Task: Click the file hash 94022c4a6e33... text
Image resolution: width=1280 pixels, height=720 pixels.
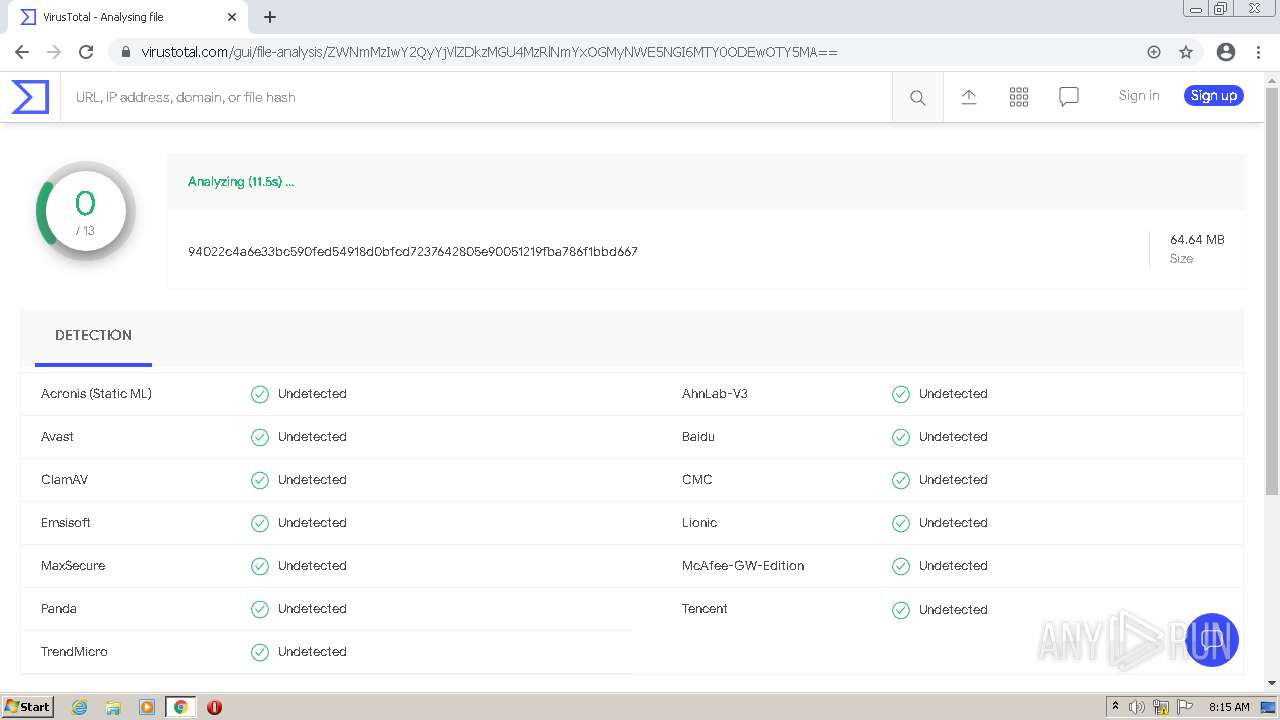Action: point(413,251)
